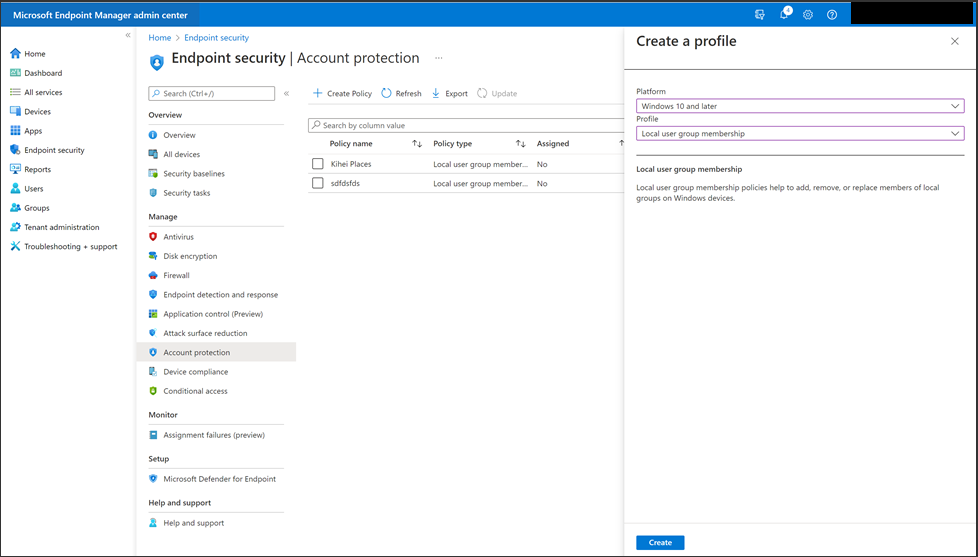
Task: Click the Tenant administration icon
Action: [16, 227]
